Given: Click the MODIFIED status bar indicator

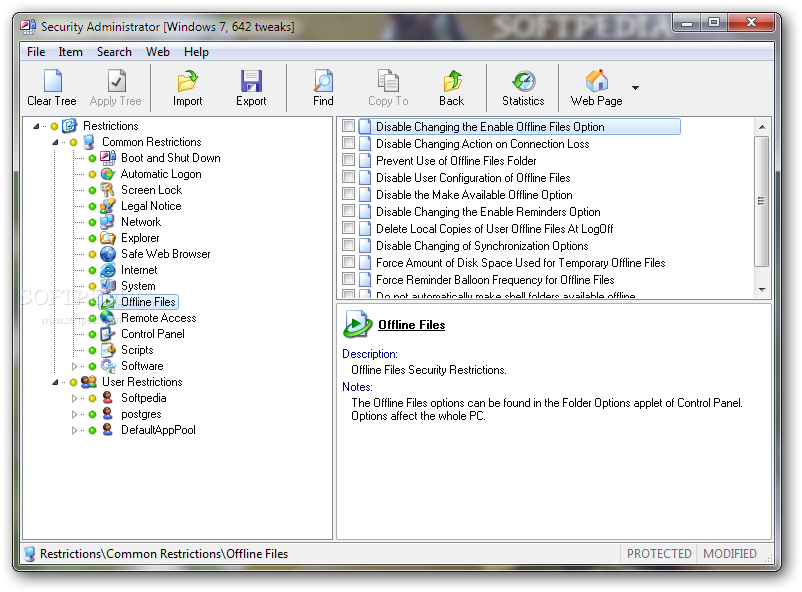Looking at the screenshot, I should point(730,554).
